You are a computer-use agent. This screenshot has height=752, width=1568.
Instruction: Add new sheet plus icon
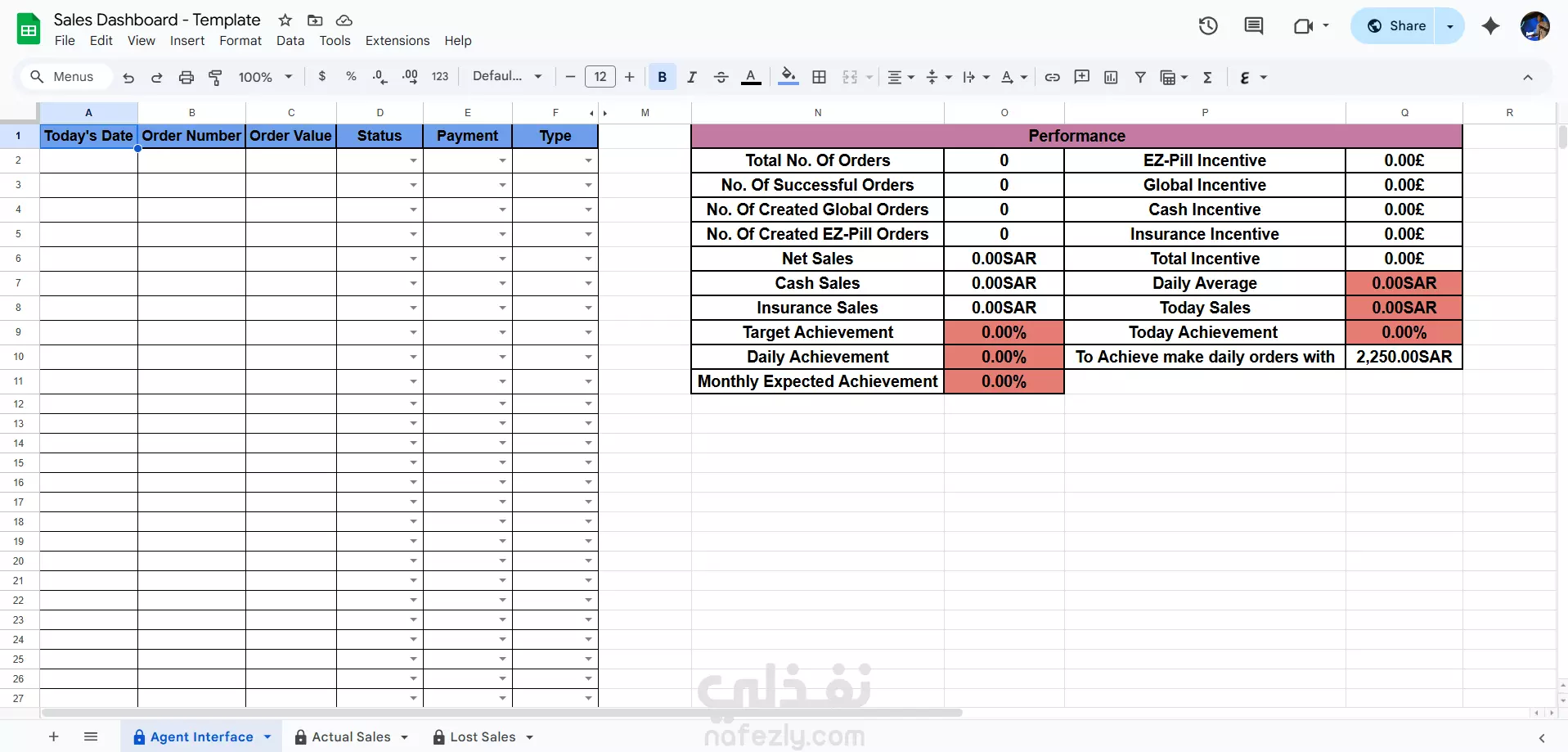coord(54,736)
